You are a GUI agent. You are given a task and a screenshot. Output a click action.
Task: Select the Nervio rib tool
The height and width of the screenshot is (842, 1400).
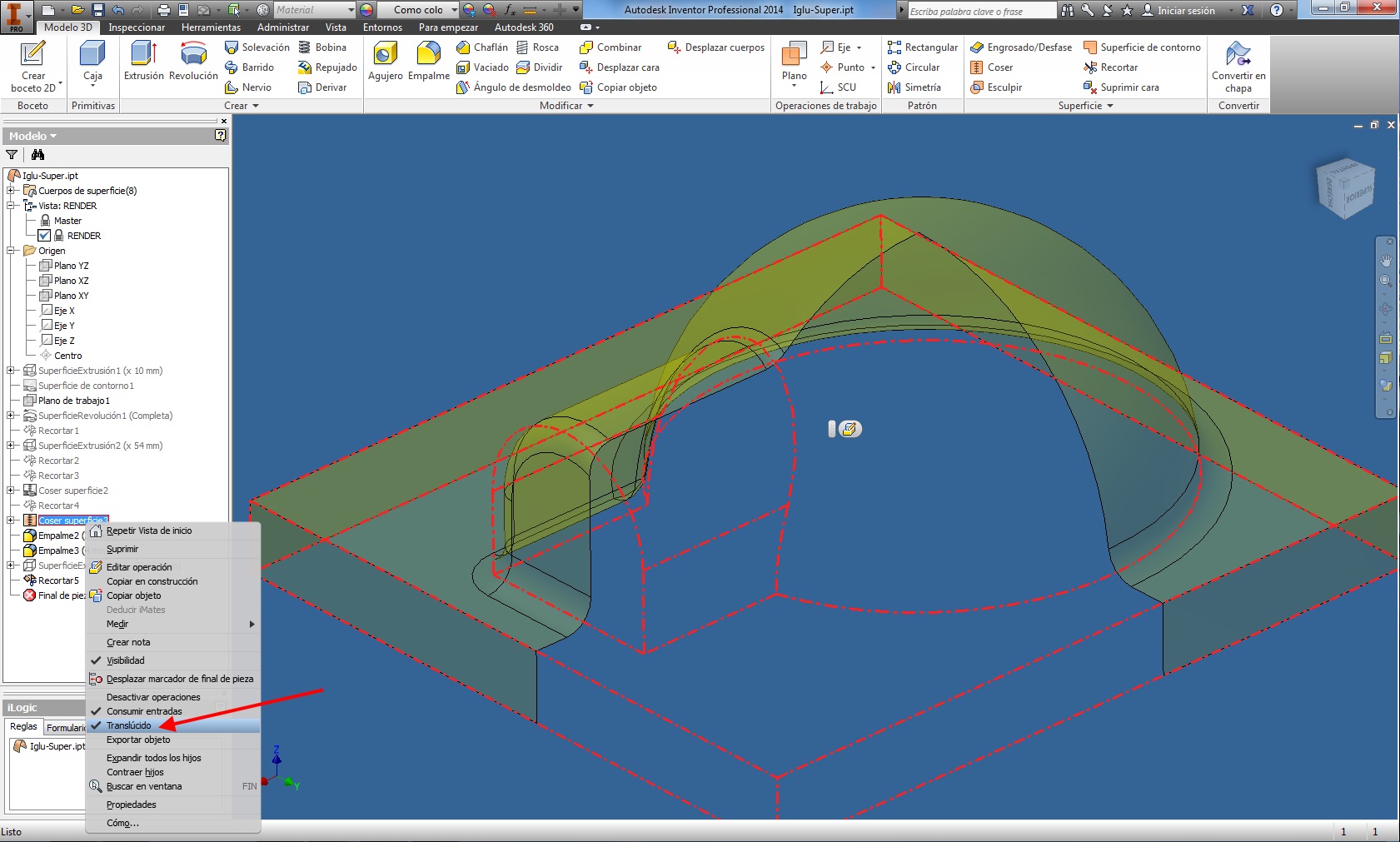click(248, 87)
